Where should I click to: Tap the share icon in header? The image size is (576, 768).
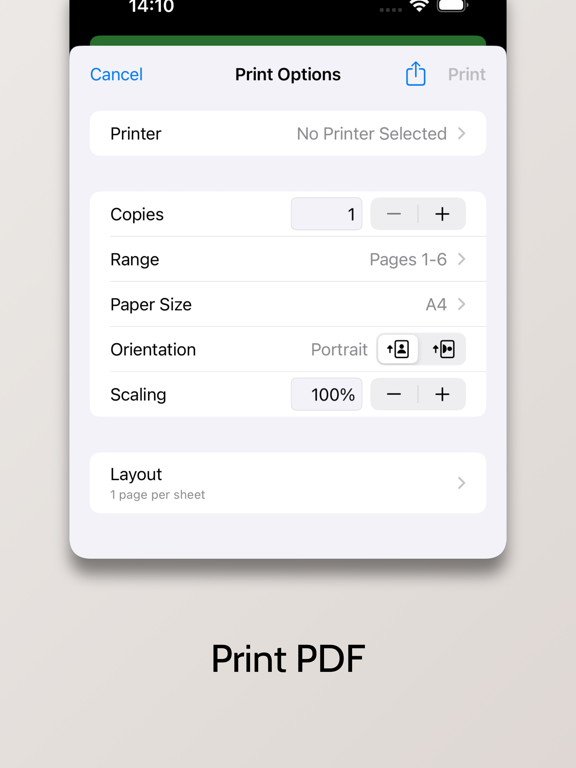[x=415, y=74]
